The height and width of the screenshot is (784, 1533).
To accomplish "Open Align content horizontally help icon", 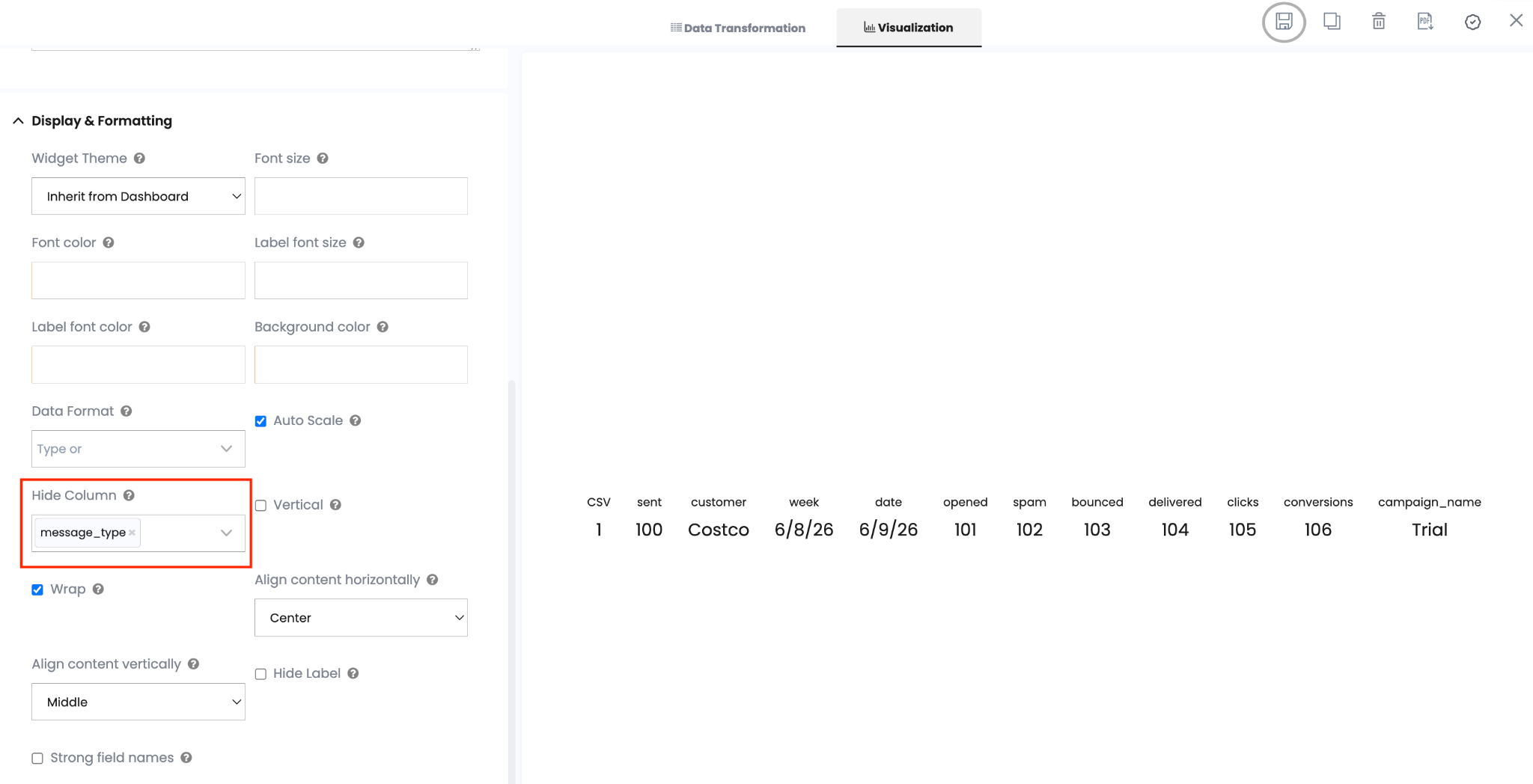I will (433, 580).
